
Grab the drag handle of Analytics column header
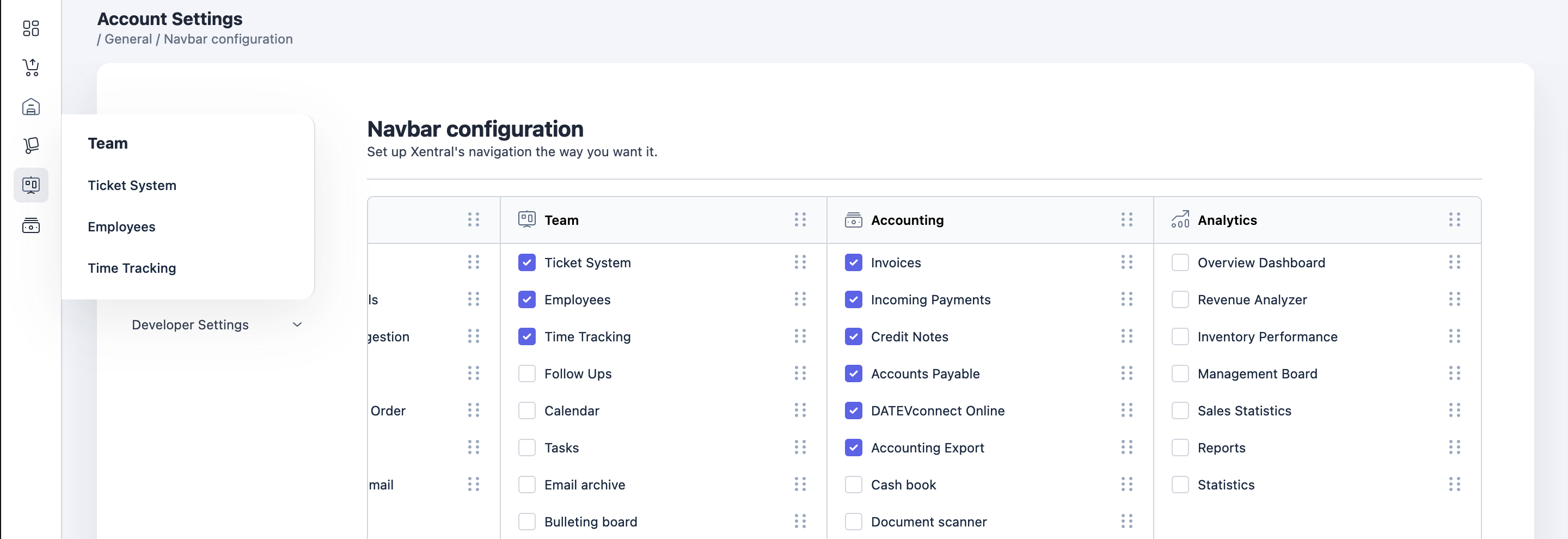tap(1454, 219)
